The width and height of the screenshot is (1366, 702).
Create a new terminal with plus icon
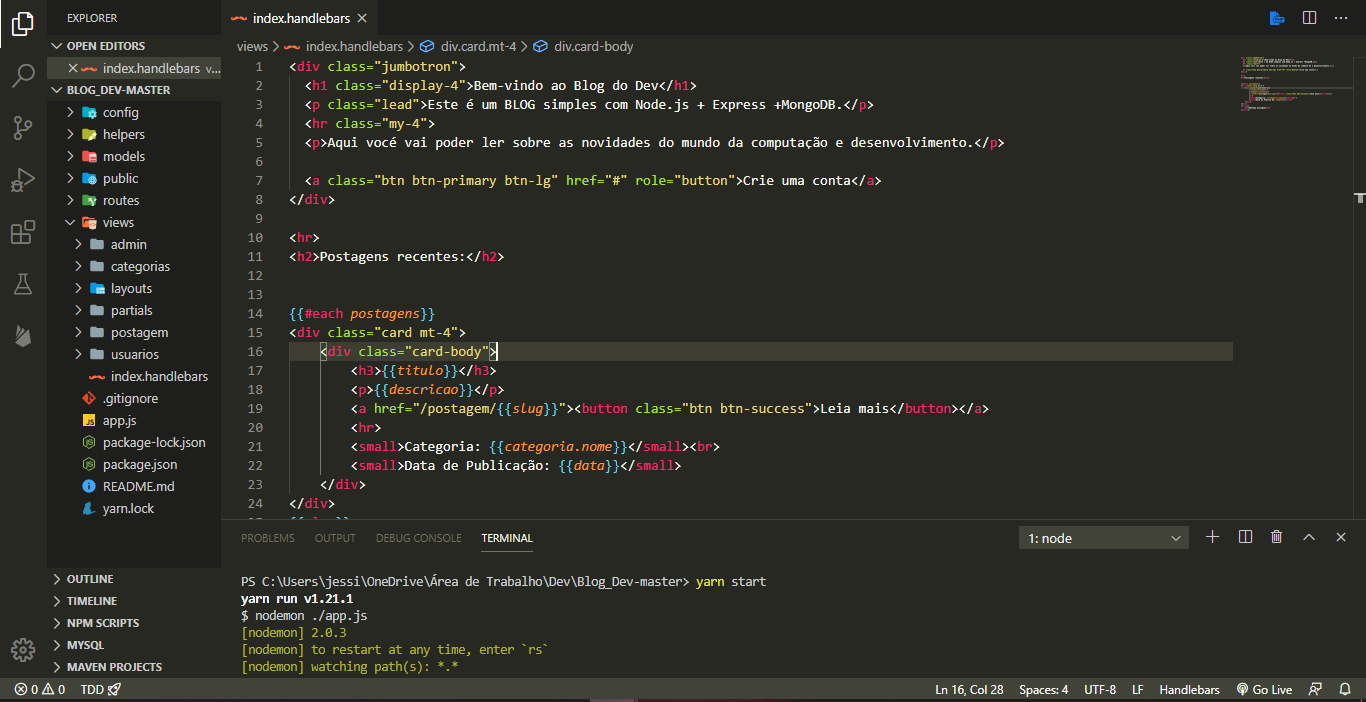click(x=1212, y=537)
